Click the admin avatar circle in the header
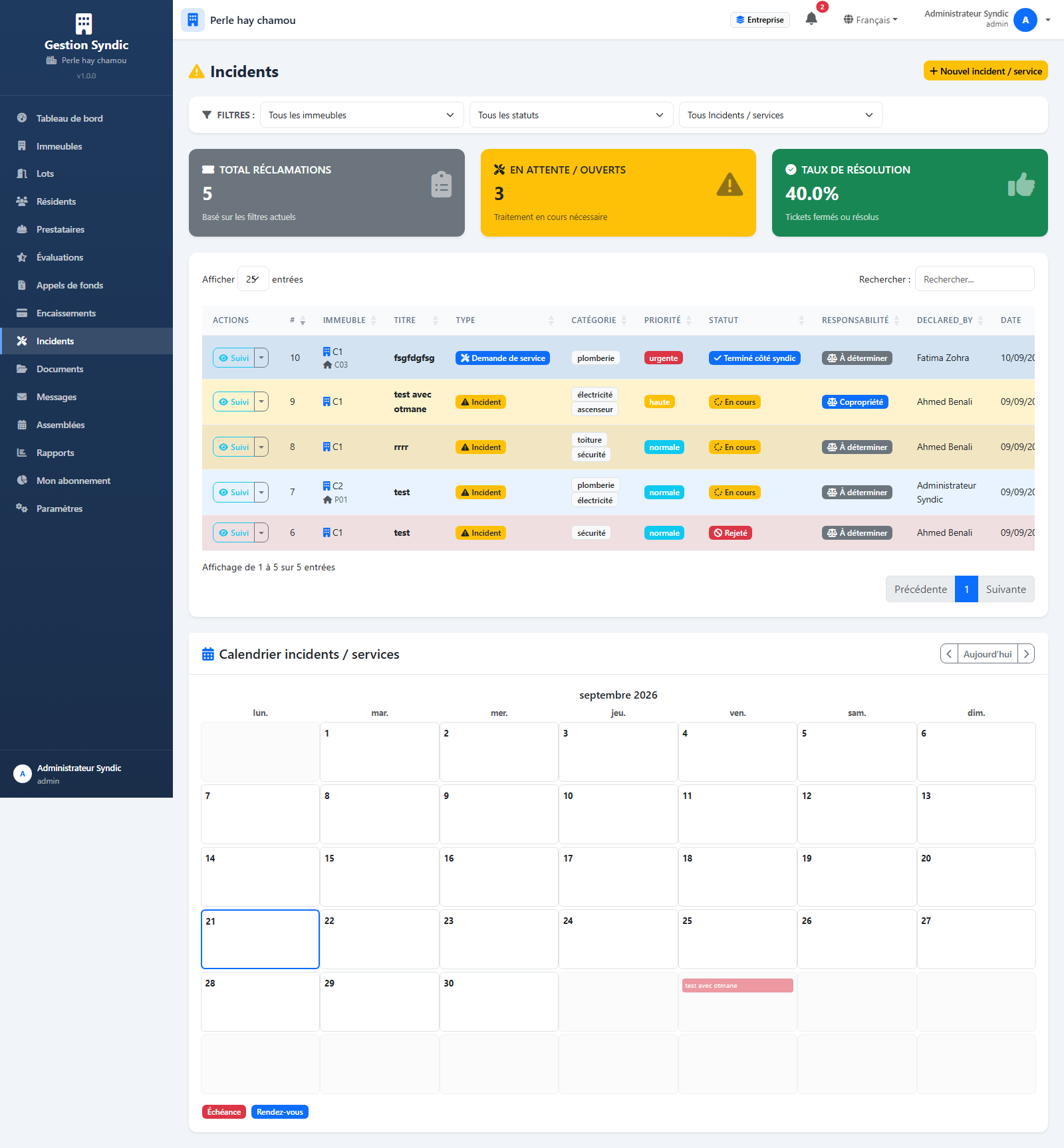 click(x=1025, y=20)
